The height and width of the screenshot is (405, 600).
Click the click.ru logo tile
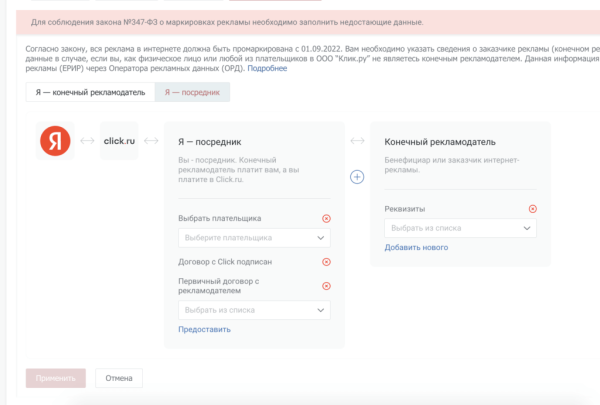tap(119, 141)
